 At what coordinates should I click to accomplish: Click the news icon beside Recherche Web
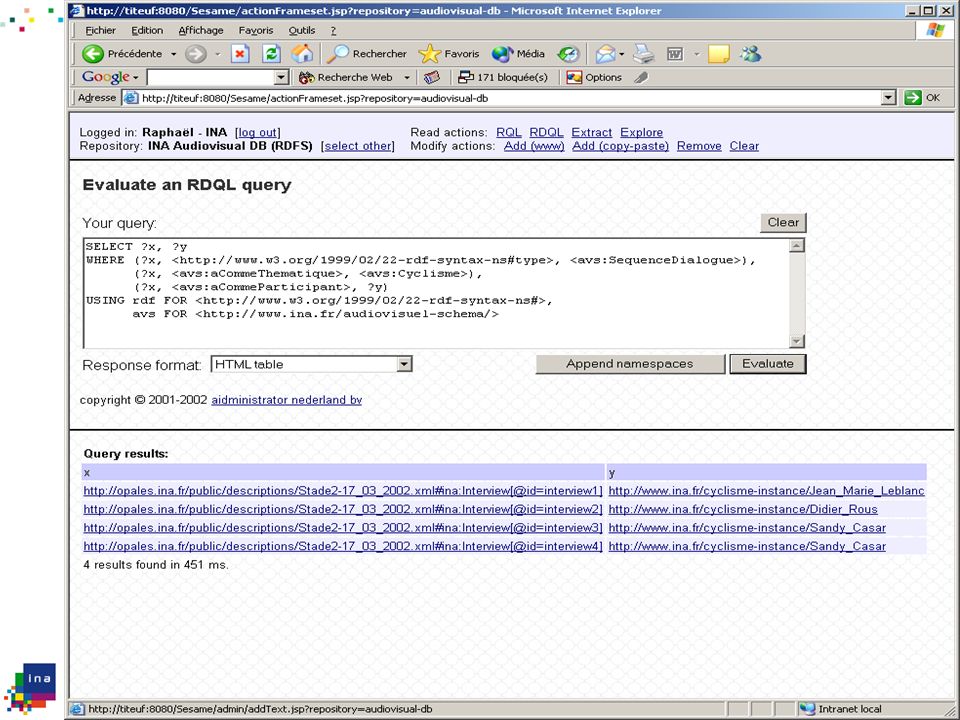coord(432,77)
